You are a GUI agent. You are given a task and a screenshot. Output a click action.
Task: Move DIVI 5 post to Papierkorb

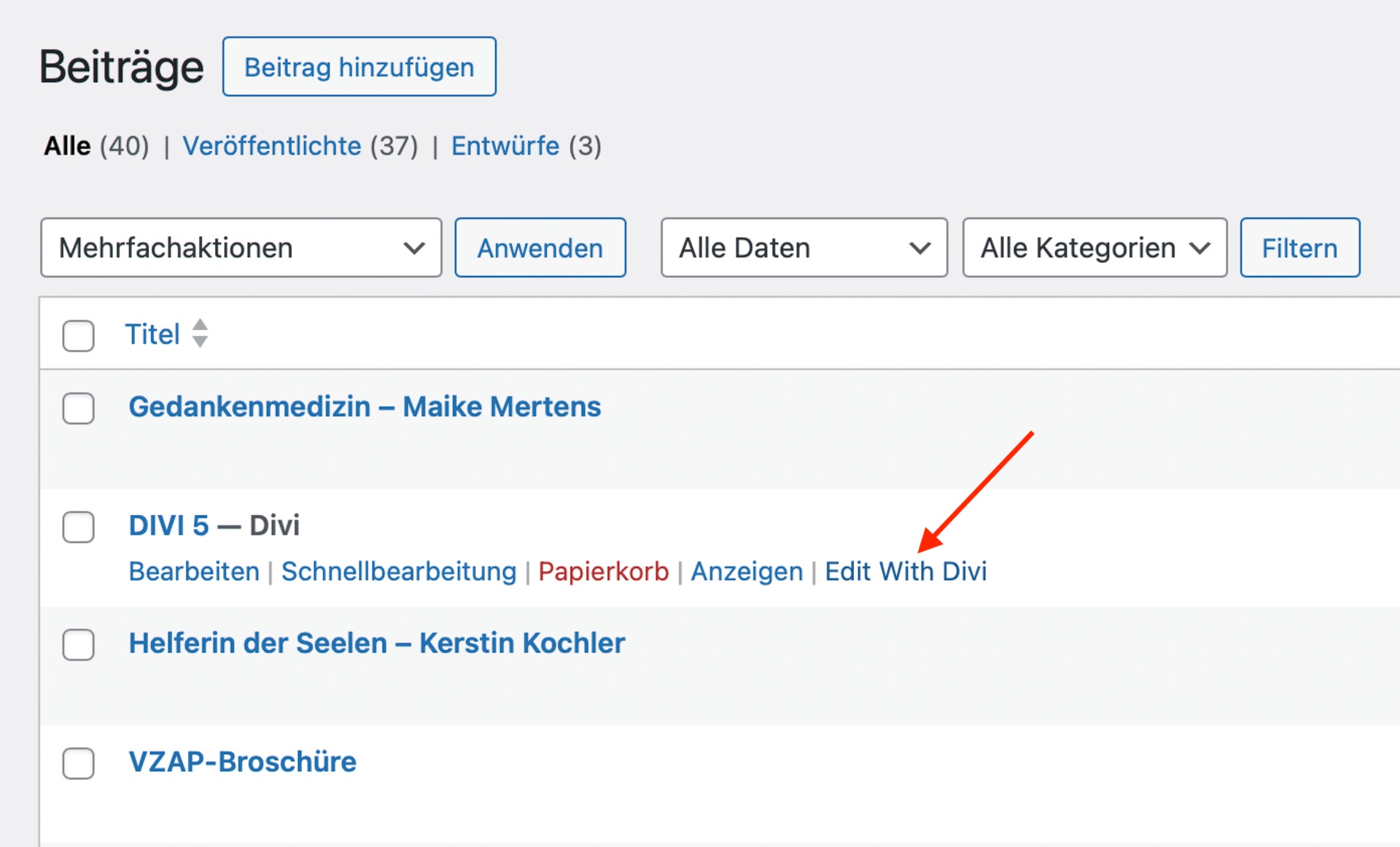pyautogui.click(x=603, y=571)
